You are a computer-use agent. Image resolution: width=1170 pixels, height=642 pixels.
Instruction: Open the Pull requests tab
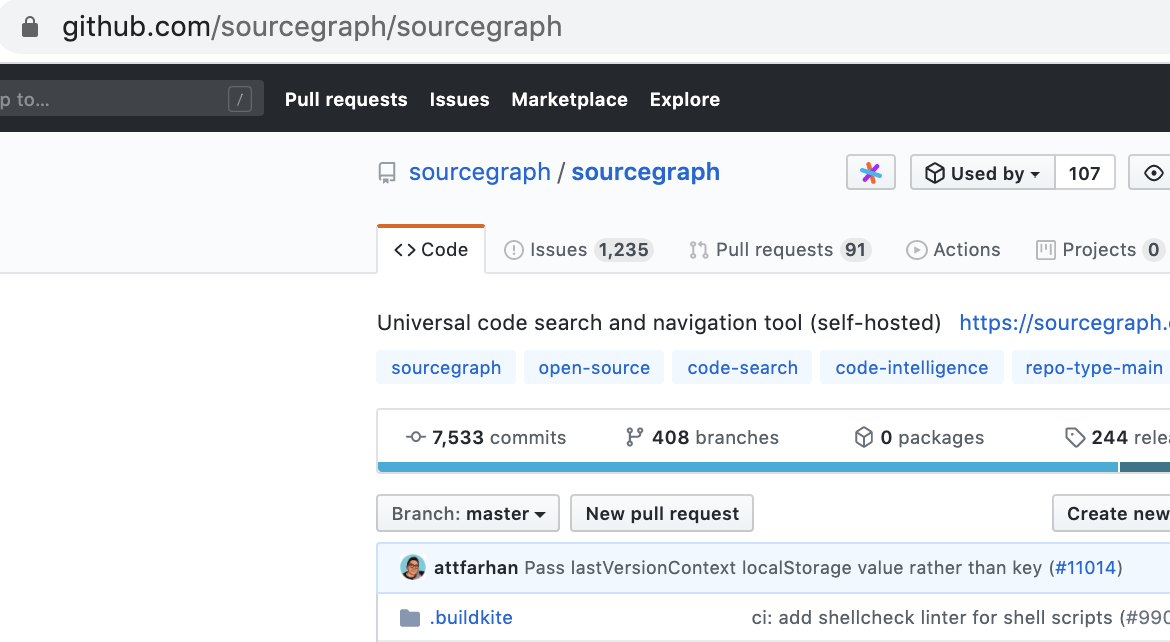[779, 250]
